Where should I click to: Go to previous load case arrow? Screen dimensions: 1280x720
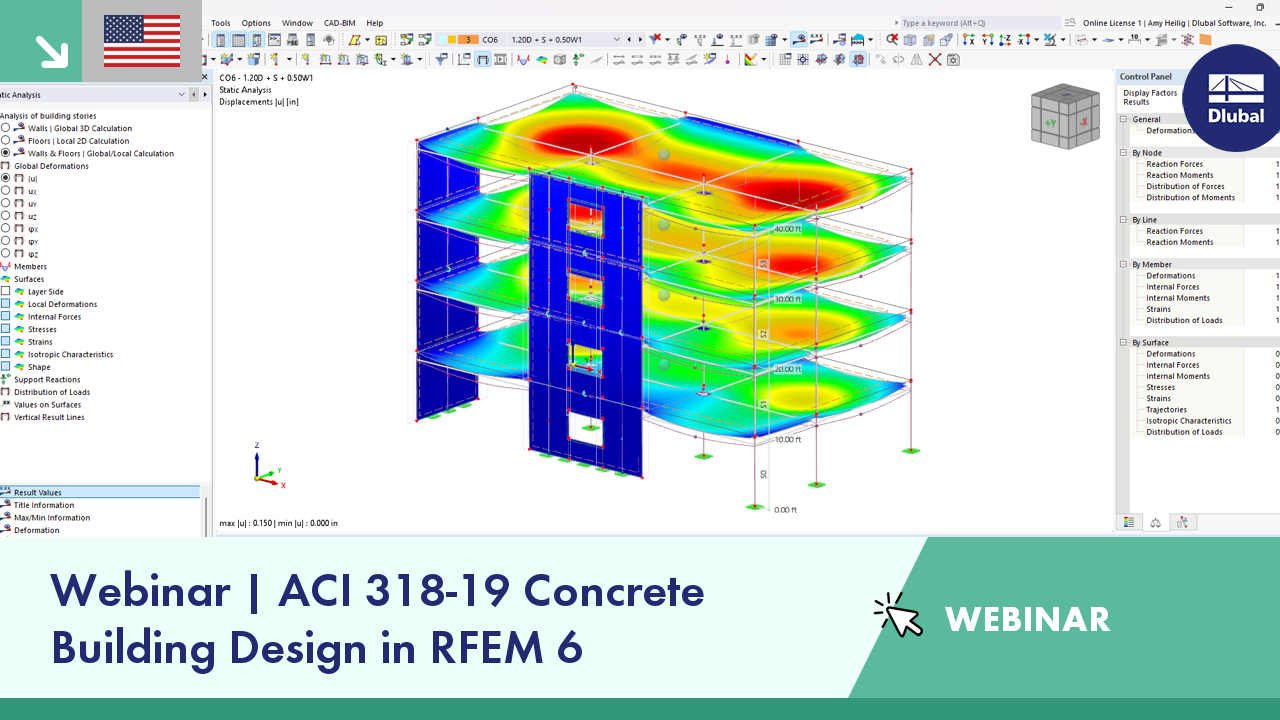(629, 40)
